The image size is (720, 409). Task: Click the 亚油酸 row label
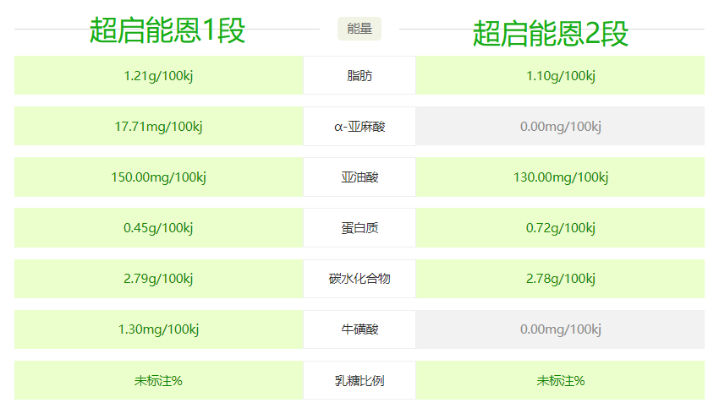tap(359, 178)
